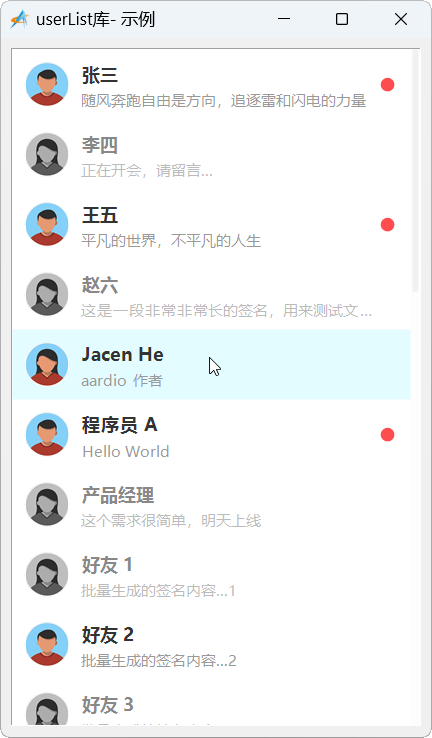432x738 pixels.
Task: Click the red notification dot beside 王五
Action: pos(387,225)
